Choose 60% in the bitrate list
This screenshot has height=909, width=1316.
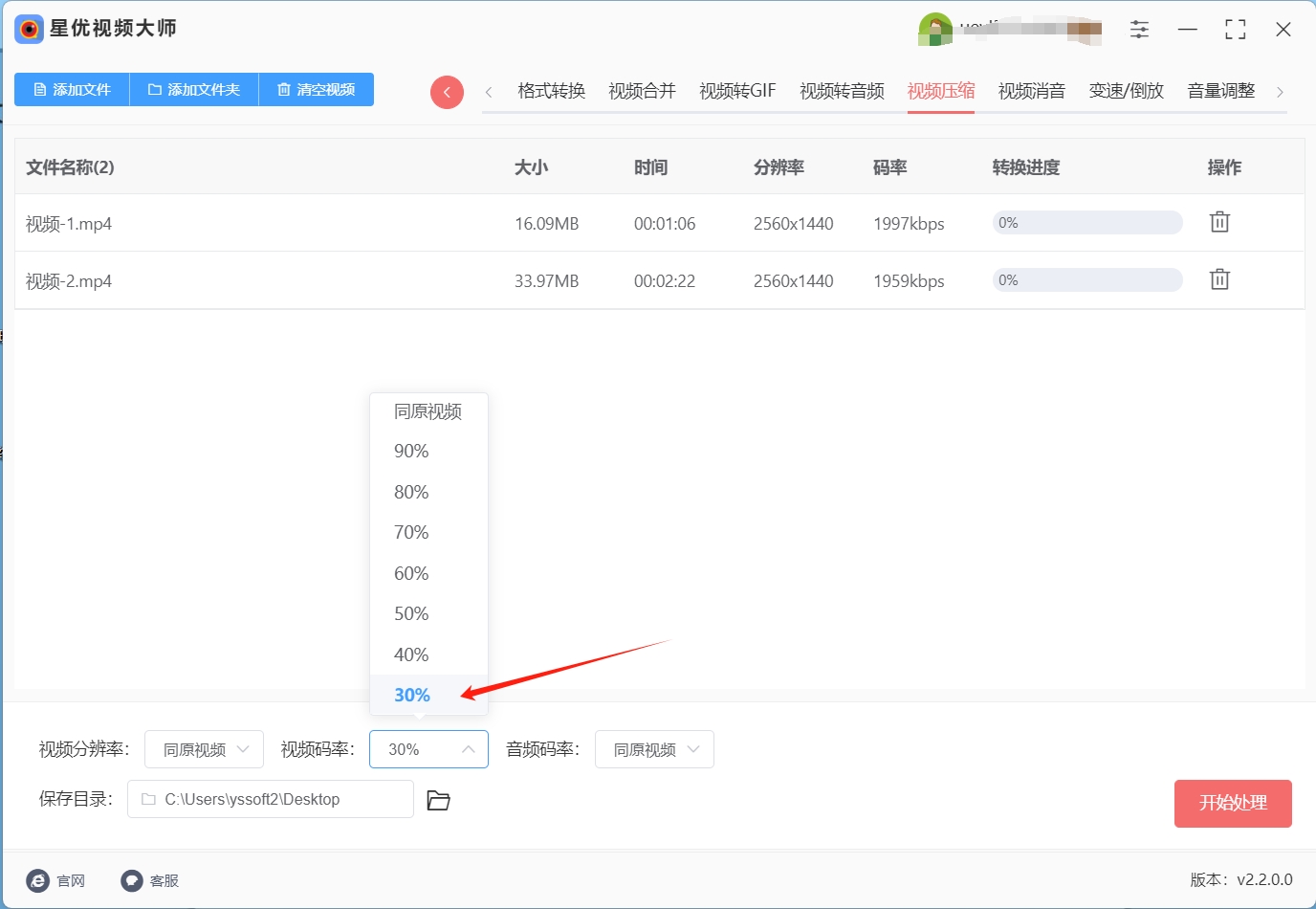coord(428,573)
